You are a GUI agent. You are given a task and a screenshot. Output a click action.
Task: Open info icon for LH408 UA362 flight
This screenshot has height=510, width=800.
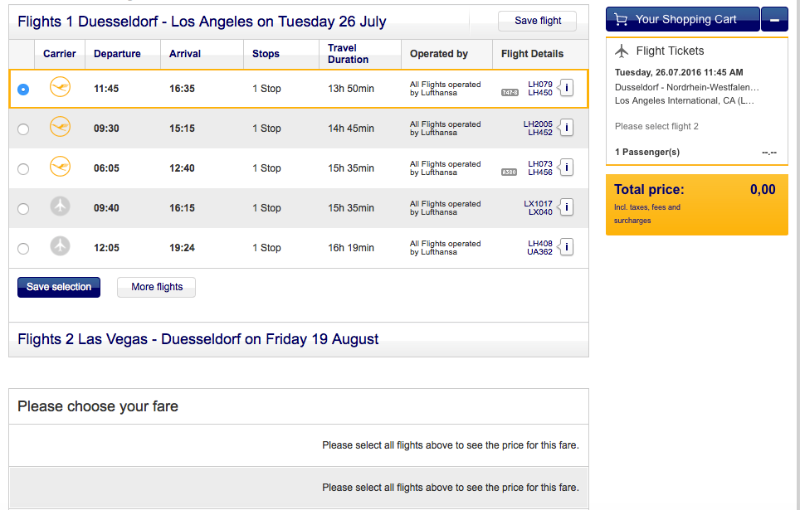[567, 247]
